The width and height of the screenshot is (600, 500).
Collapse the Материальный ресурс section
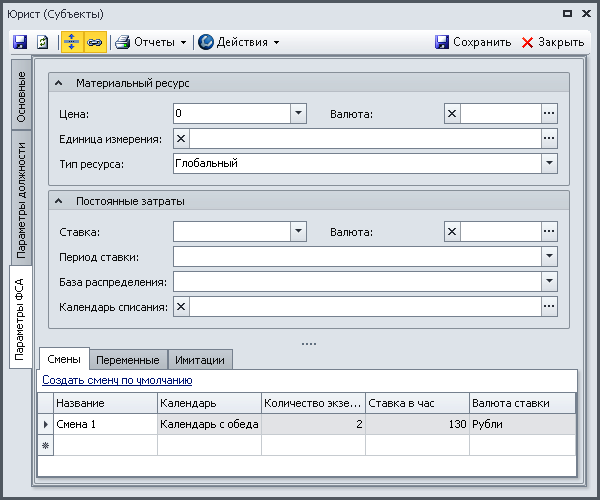(x=58, y=83)
